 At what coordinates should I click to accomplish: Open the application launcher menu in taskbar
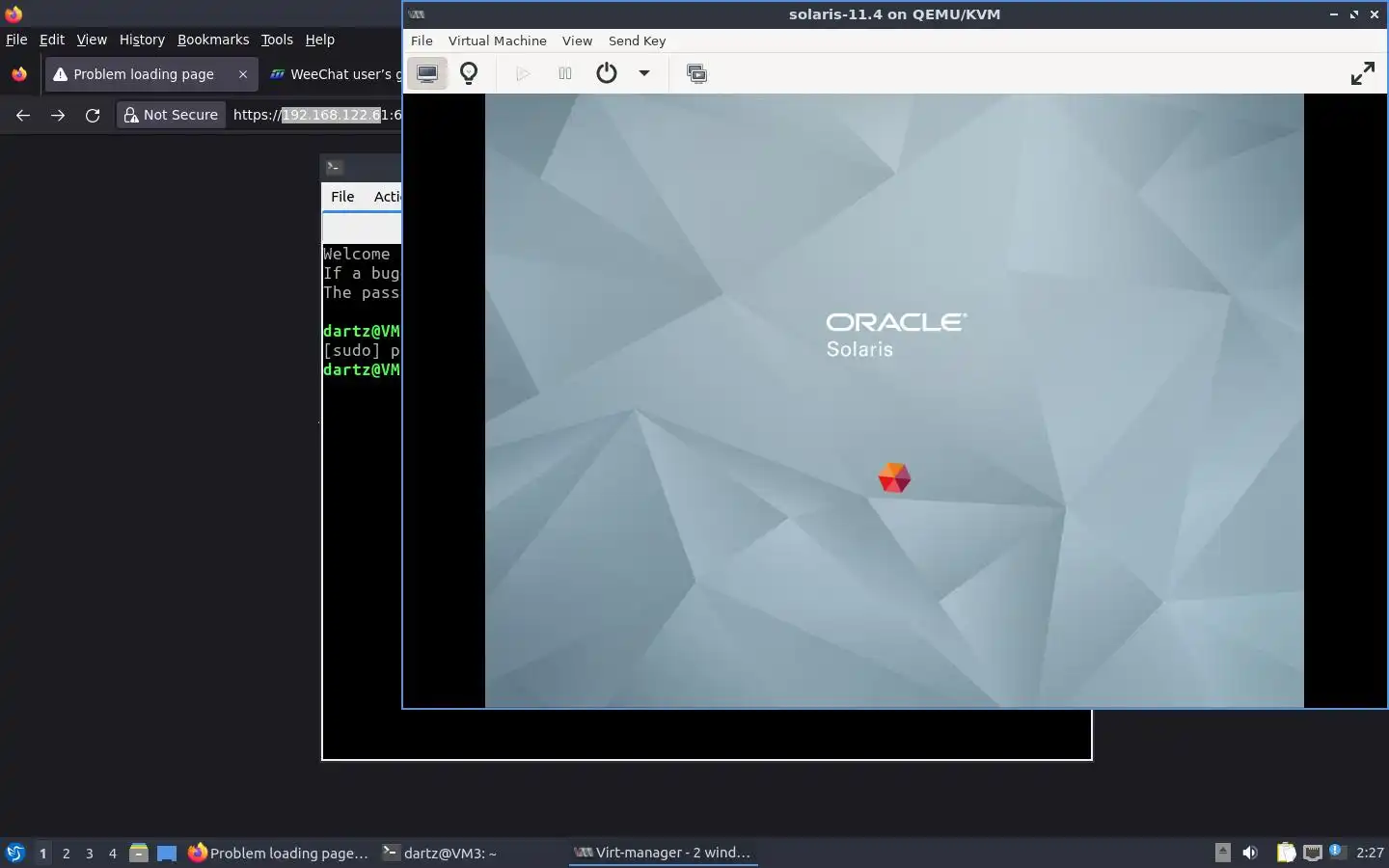click(x=15, y=853)
